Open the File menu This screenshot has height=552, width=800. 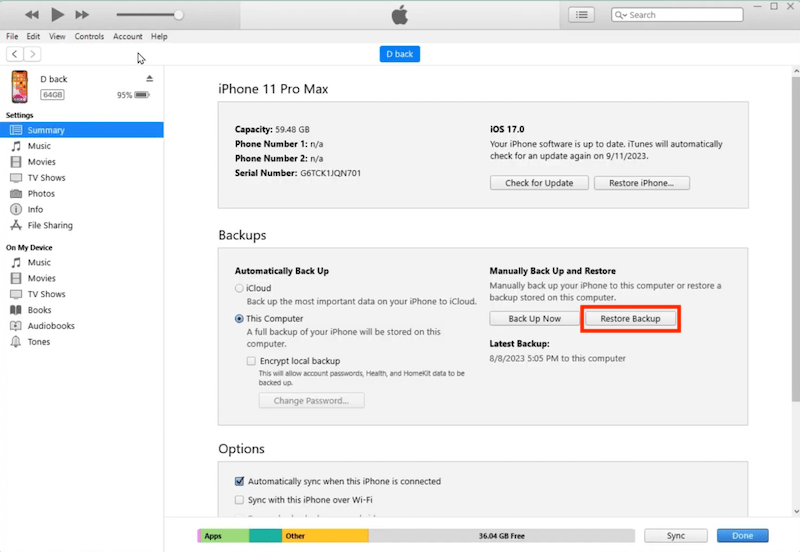(x=12, y=36)
